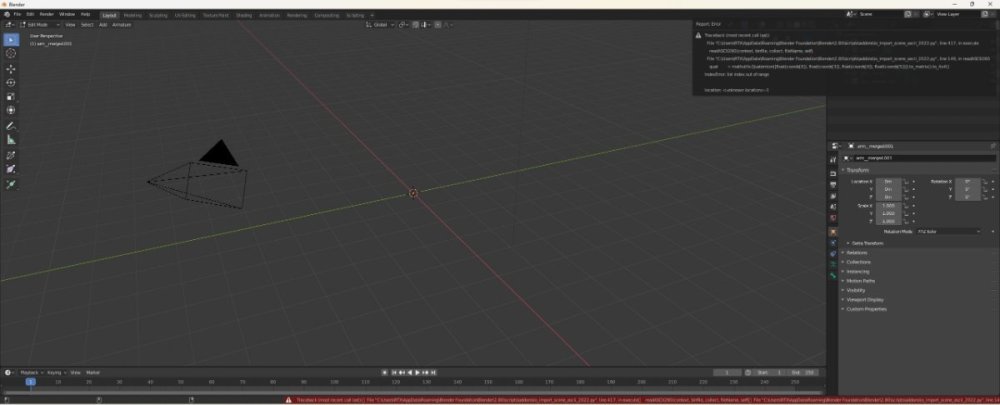Toggle the timeline use preview range clock
This screenshot has width=1000, height=405.
coord(747,372)
